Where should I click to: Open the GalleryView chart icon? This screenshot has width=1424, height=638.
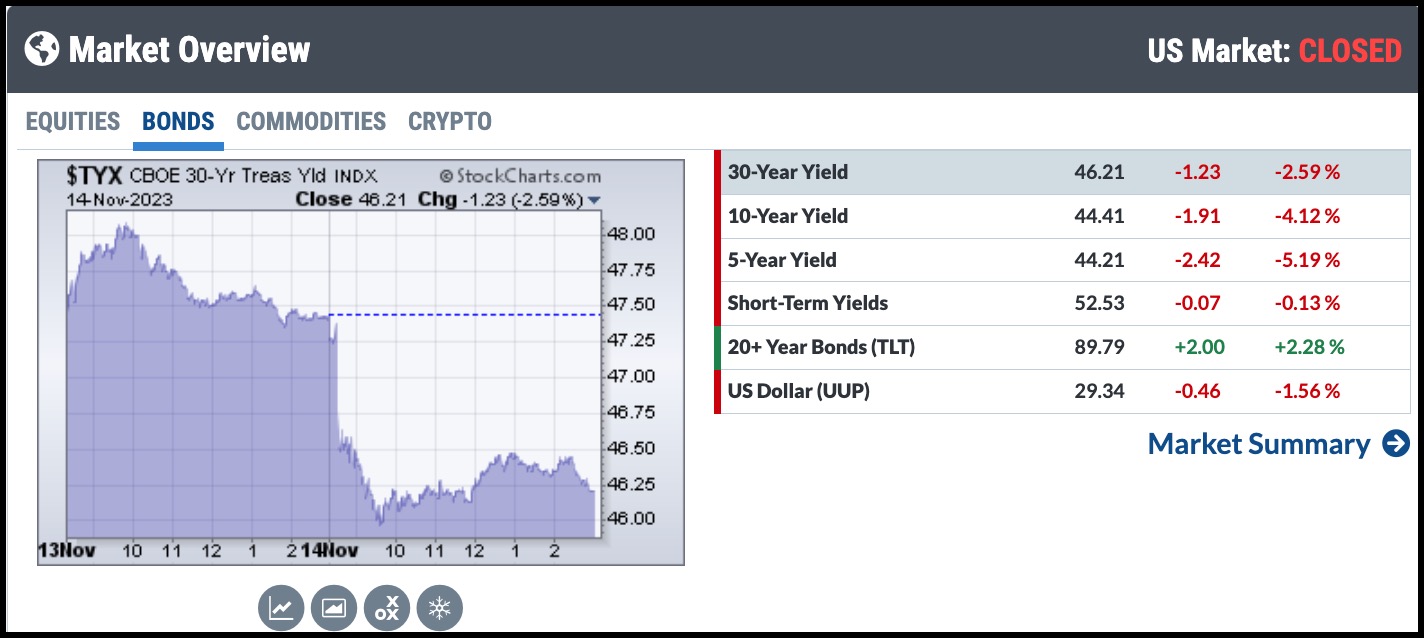coord(334,608)
